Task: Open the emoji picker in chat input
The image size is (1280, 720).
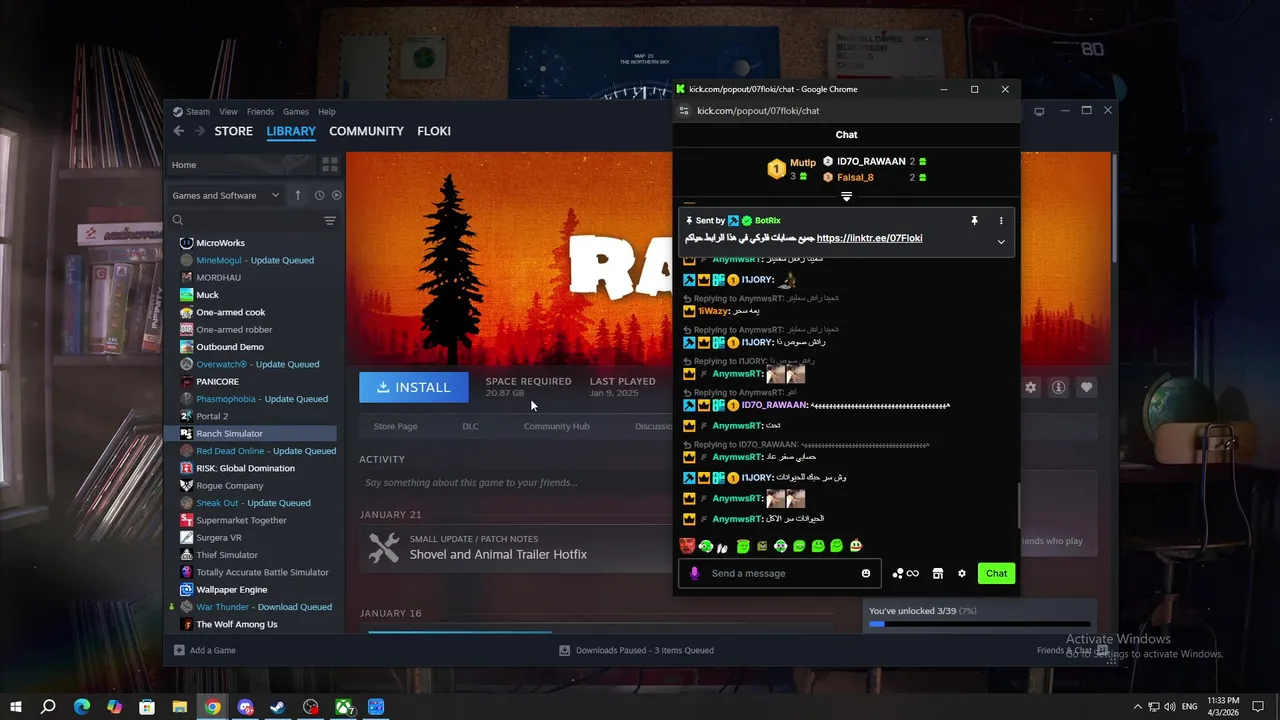Action: 866,573
